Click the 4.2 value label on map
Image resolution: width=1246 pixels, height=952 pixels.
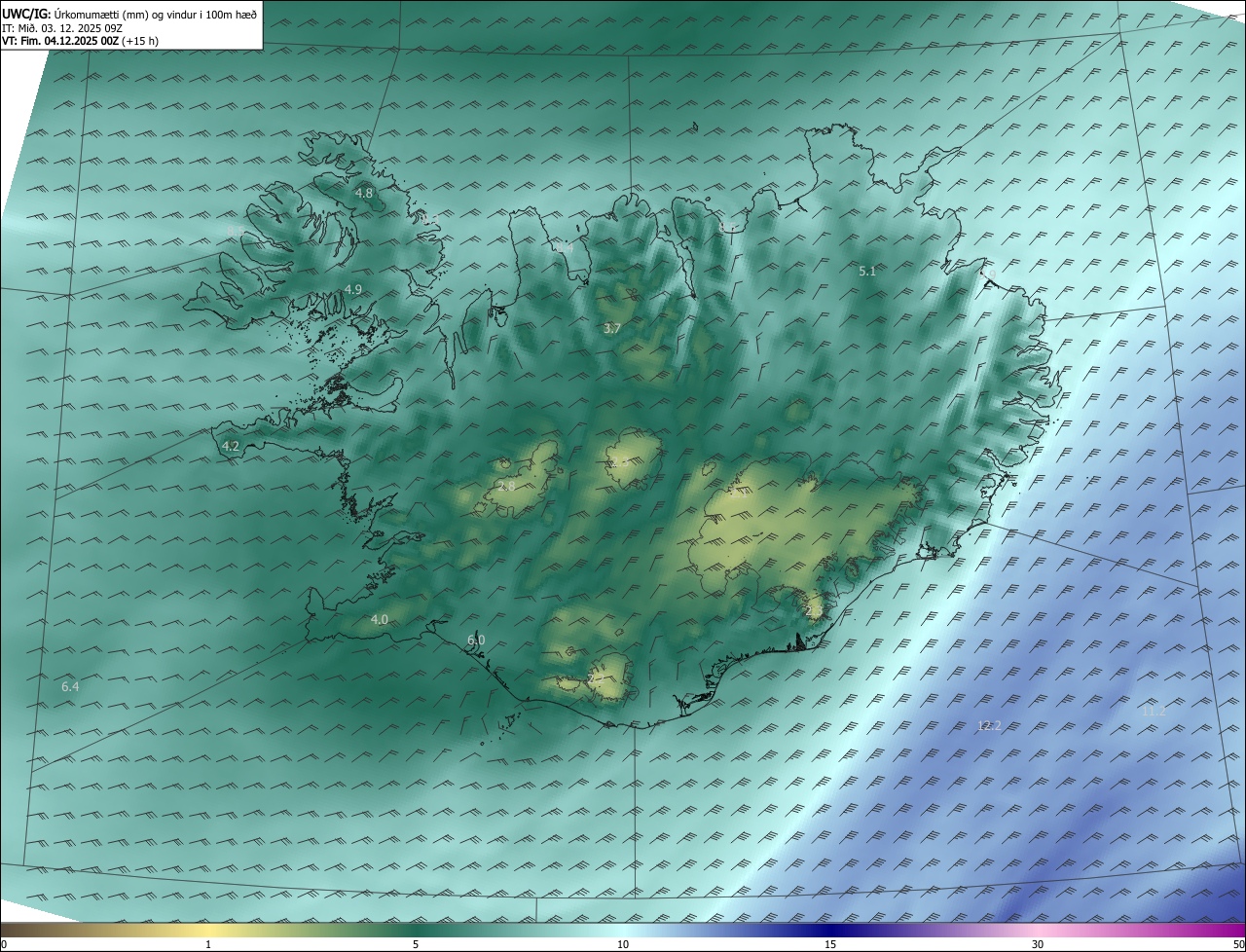point(231,446)
